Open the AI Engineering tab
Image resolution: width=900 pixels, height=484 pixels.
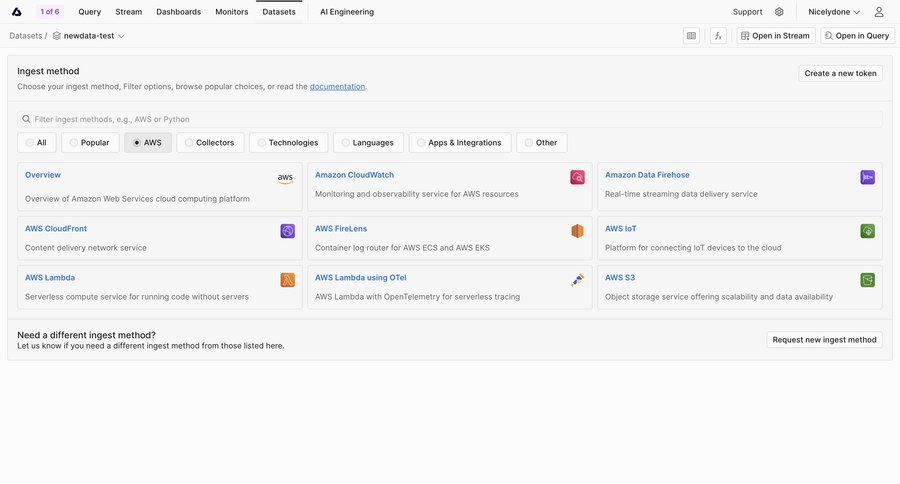pos(347,11)
